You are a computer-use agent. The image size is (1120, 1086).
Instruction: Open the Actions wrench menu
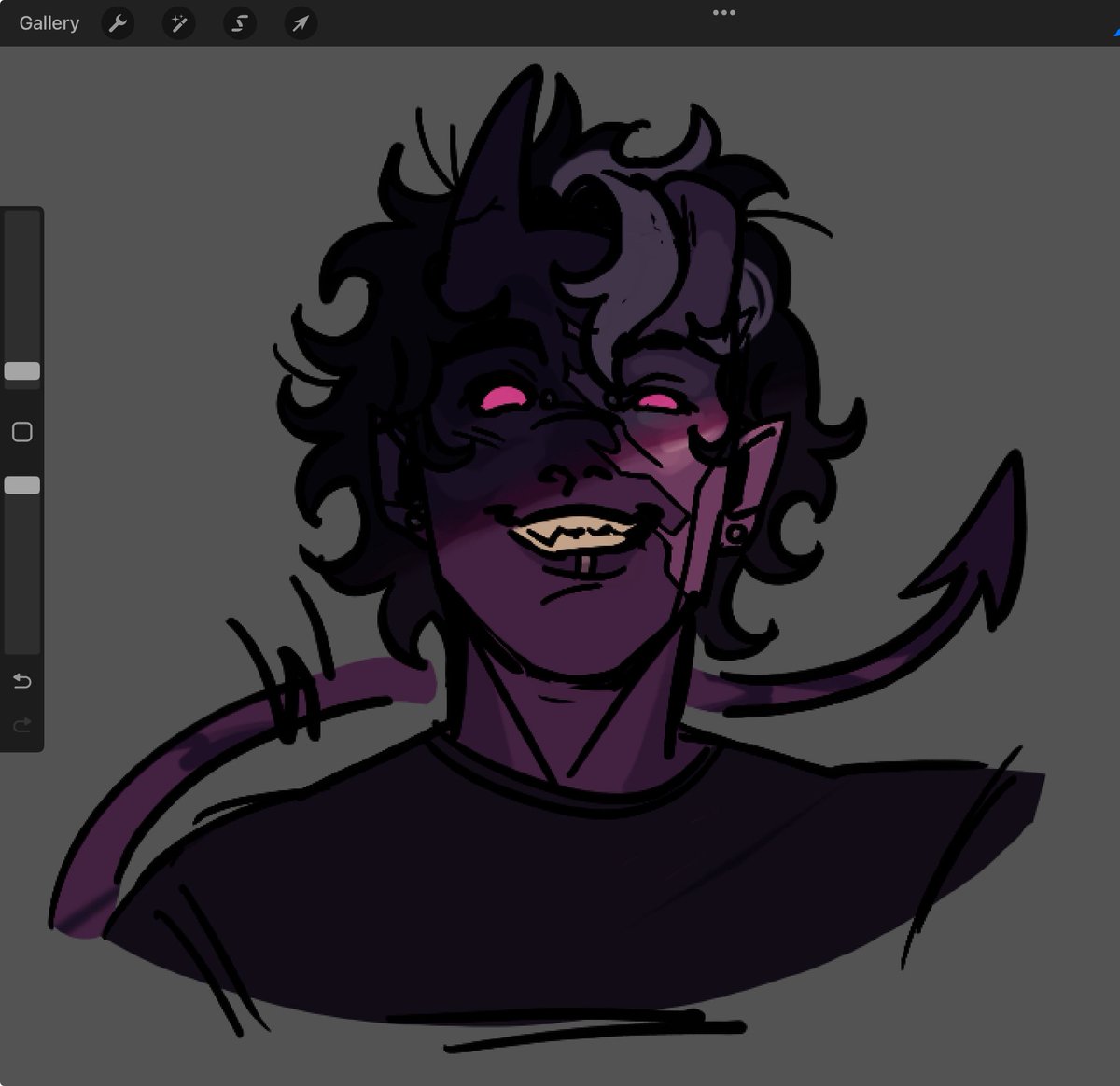pos(118,23)
